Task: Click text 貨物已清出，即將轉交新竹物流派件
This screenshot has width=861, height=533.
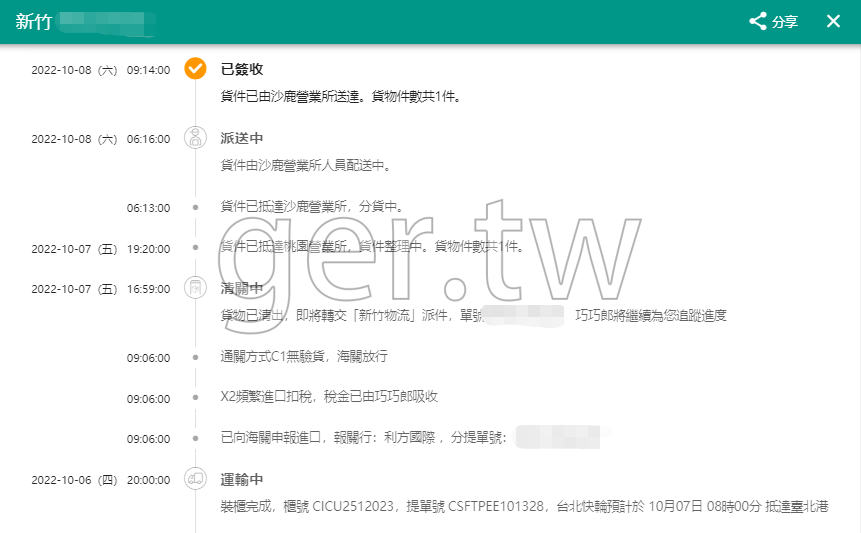Action: coord(333,315)
